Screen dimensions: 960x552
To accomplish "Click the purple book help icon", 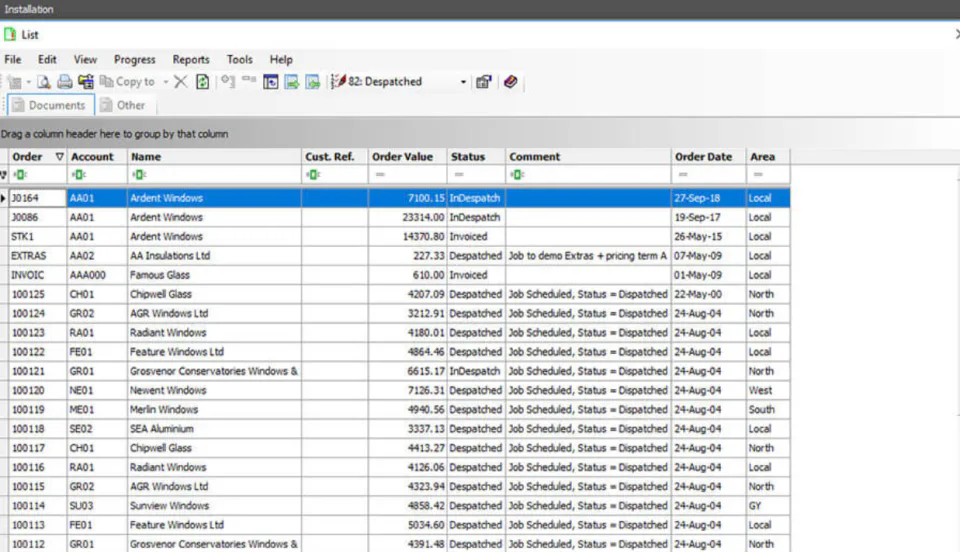I will point(511,81).
